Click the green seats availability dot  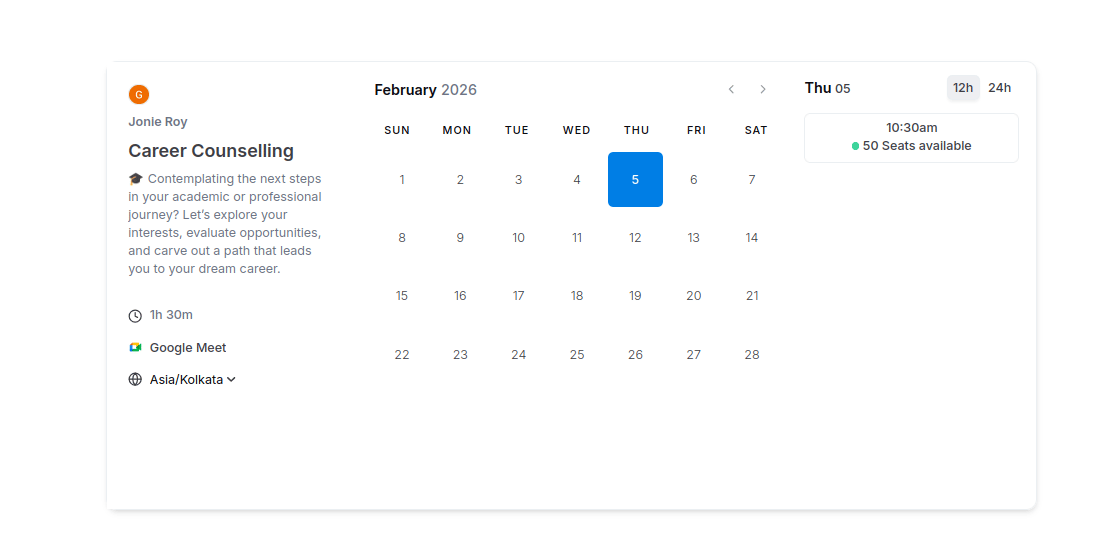click(x=856, y=146)
